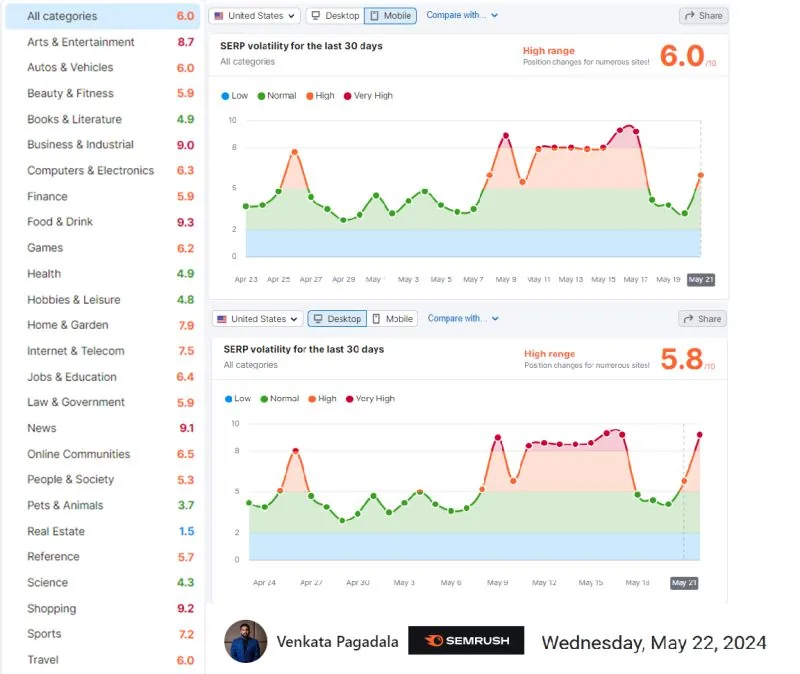Expand Compare with menu in bottom chart

[463, 318]
